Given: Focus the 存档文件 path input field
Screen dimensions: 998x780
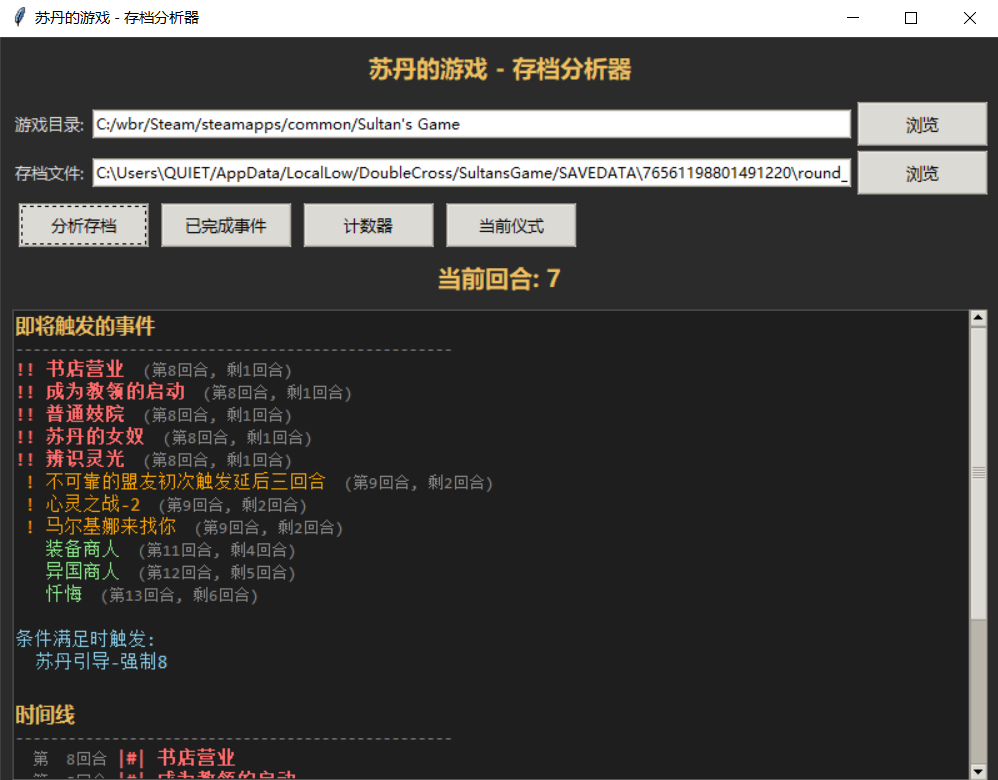Looking at the screenshot, I should point(472,173).
